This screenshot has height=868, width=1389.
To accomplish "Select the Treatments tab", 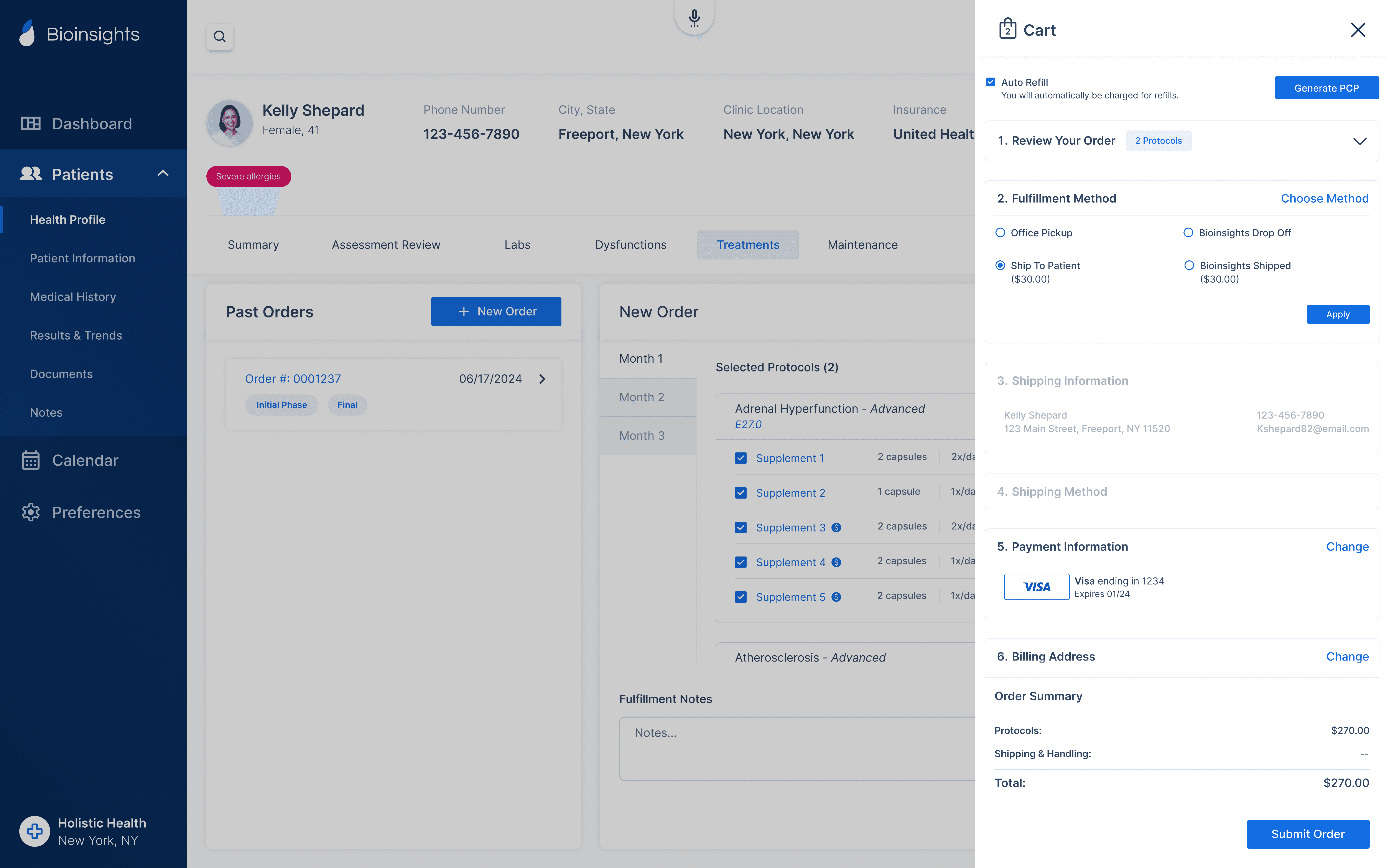I will pos(748,245).
